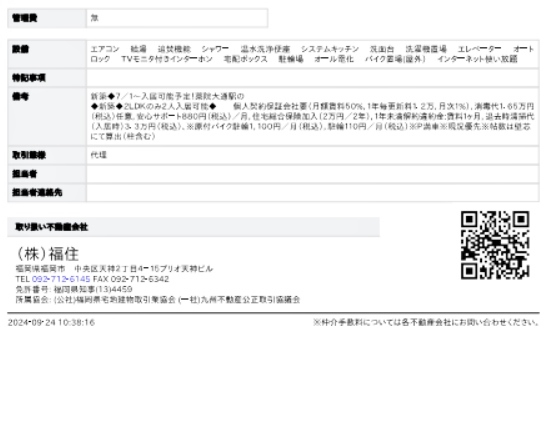Image resolution: width=551 pixels, height=446 pixels.
Task: Click the エアコン equipment item
Action: [x=105, y=49]
